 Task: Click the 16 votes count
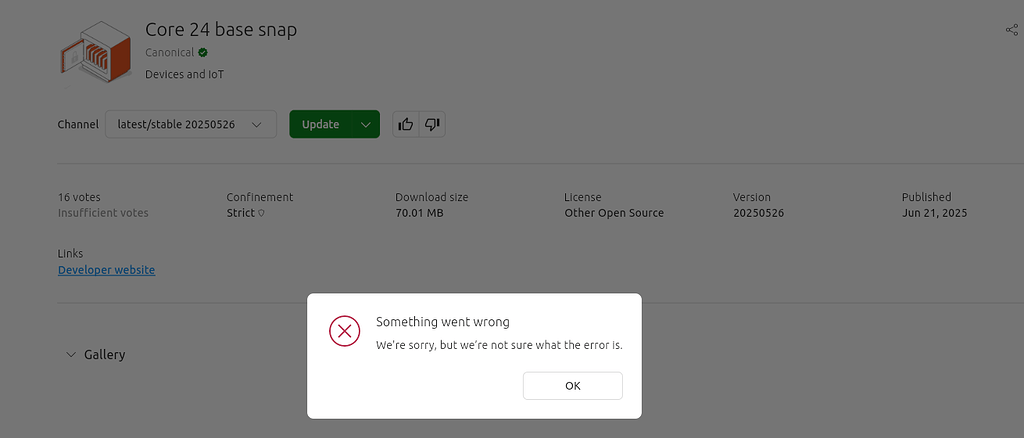click(79, 197)
